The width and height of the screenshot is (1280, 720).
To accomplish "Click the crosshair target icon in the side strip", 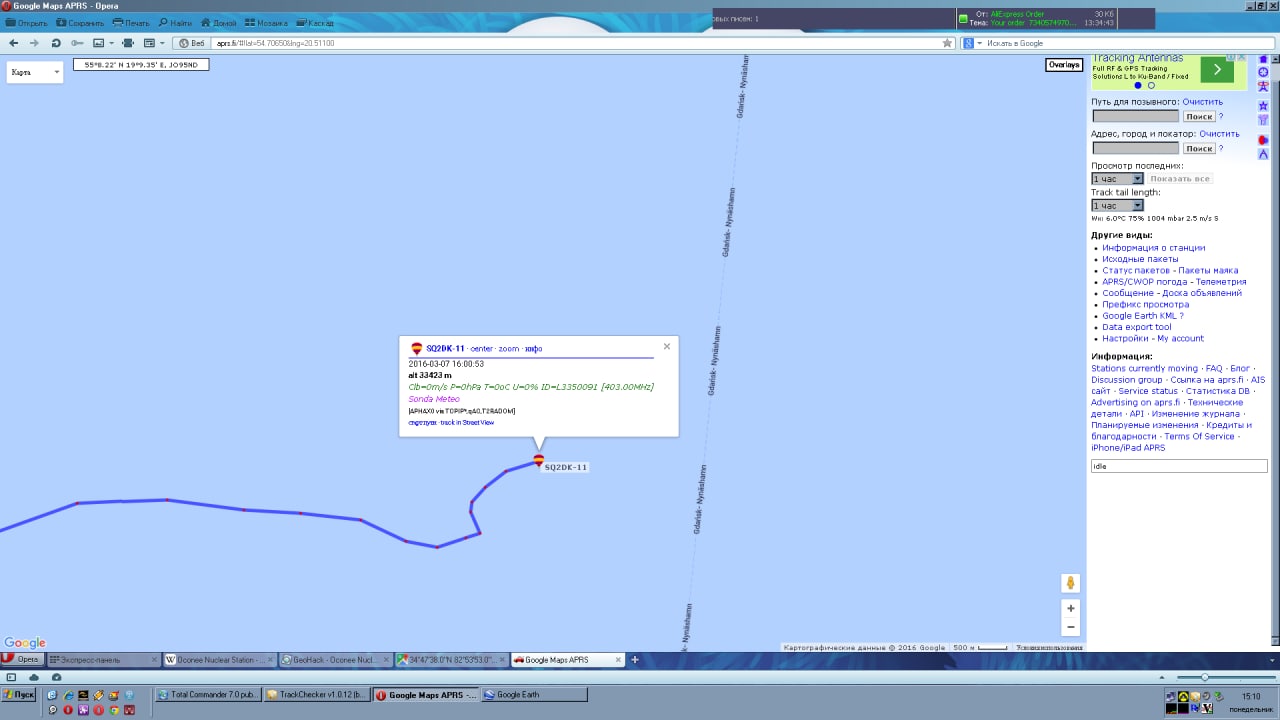I will (x=1263, y=72).
